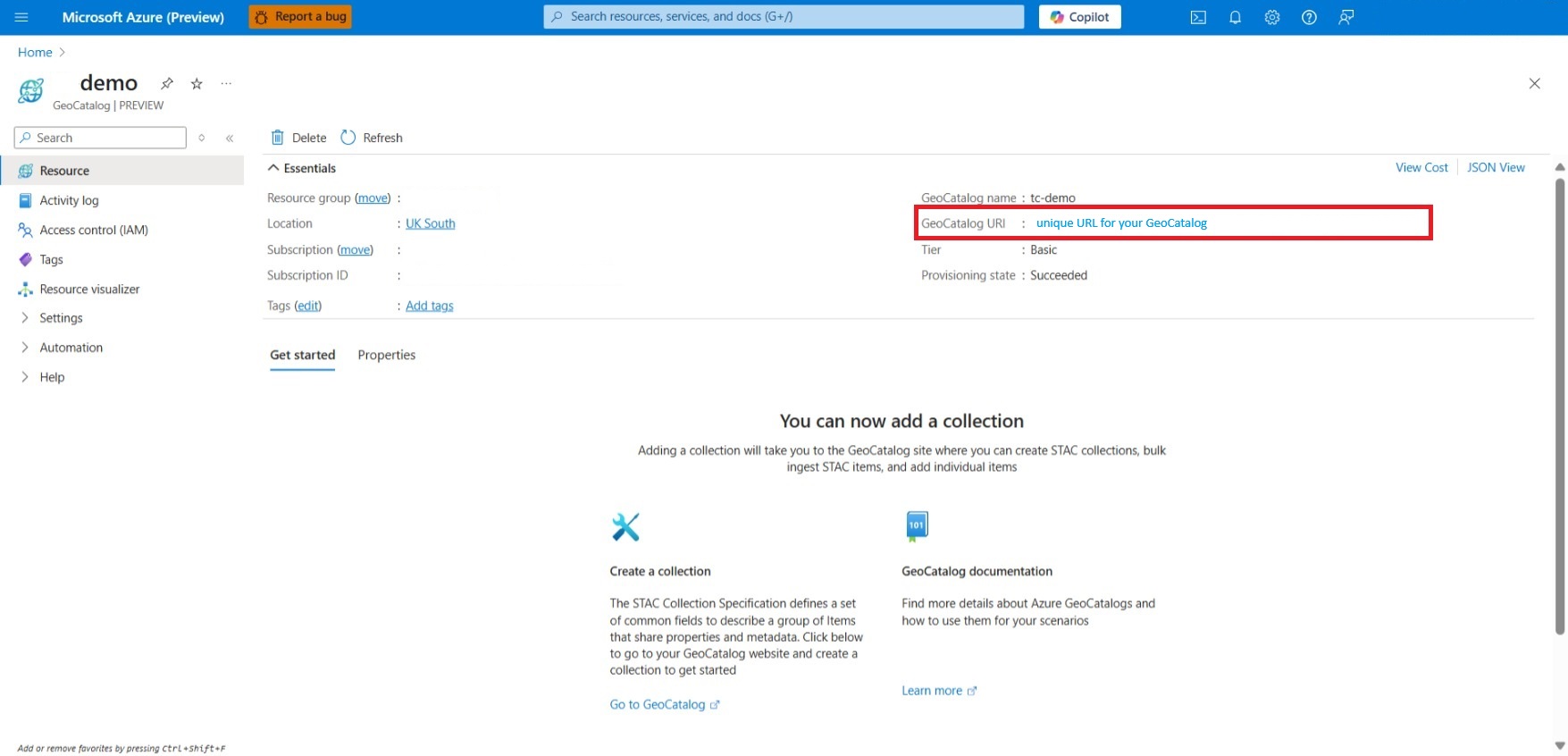Focus the global Azure search box
The height and width of the screenshot is (756, 1568).
pos(784,17)
